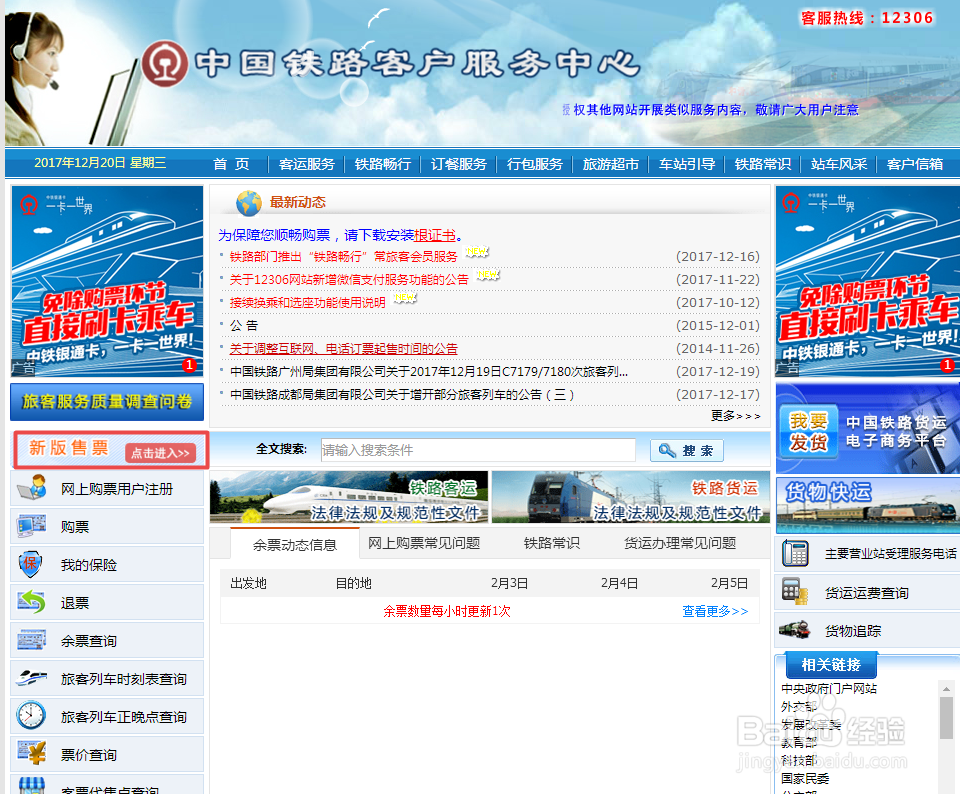Click the user registration person icon
960x794 pixels.
[32, 488]
